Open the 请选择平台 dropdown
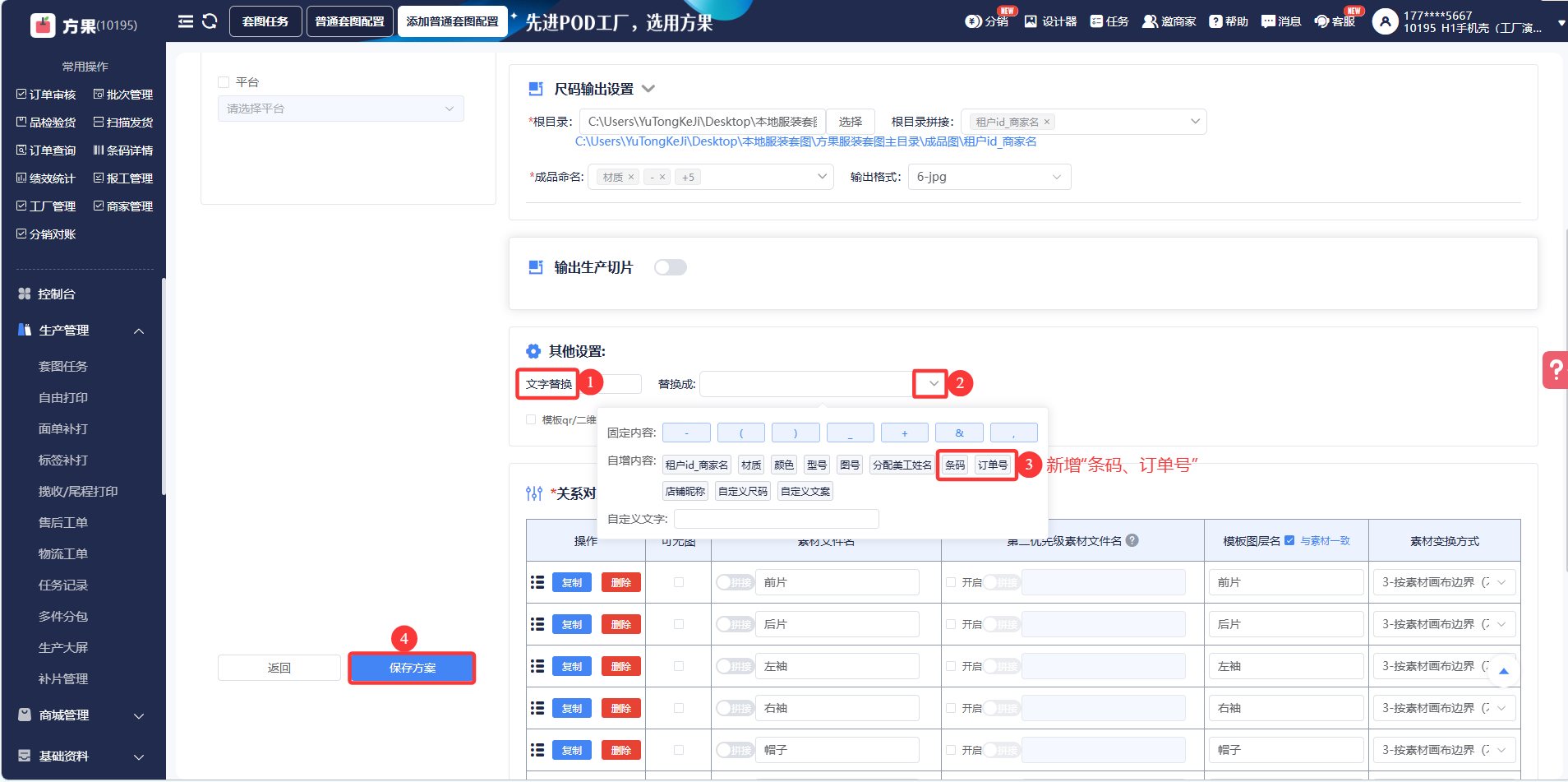The height and width of the screenshot is (782, 1568). [x=341, y=109]
